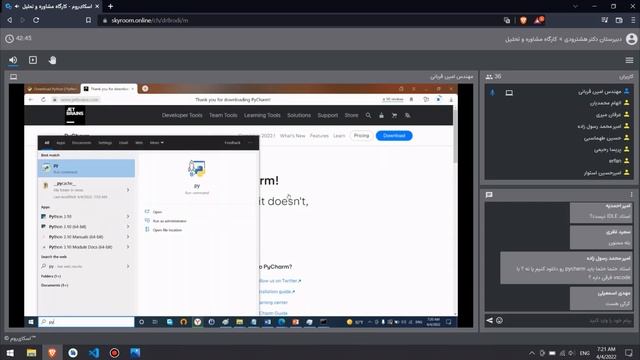Click the users panel people icon
Image resolution: width=640 pixels, height=360 pixels.
pos(489,77)
